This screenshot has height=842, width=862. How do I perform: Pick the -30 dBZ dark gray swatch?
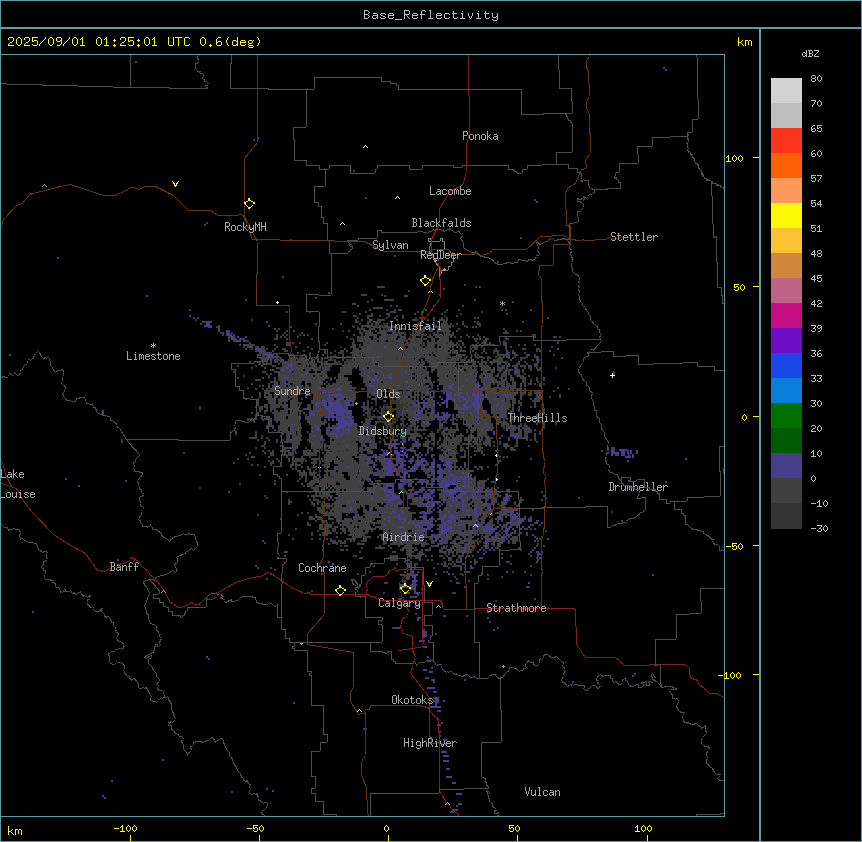click(786, 516)
